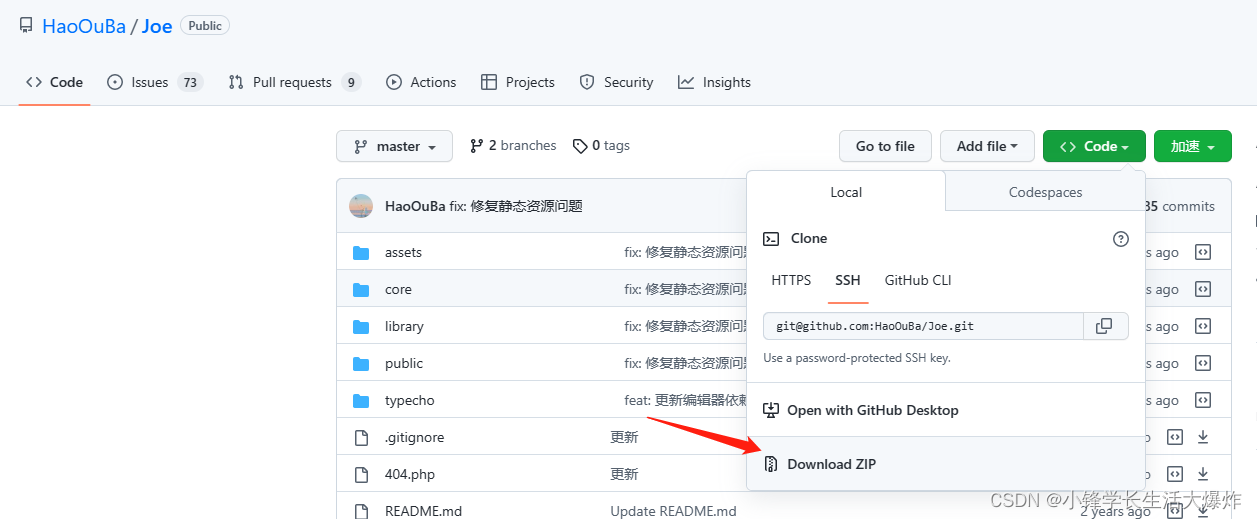Open the Pull requests tab

tap(294, 82)
